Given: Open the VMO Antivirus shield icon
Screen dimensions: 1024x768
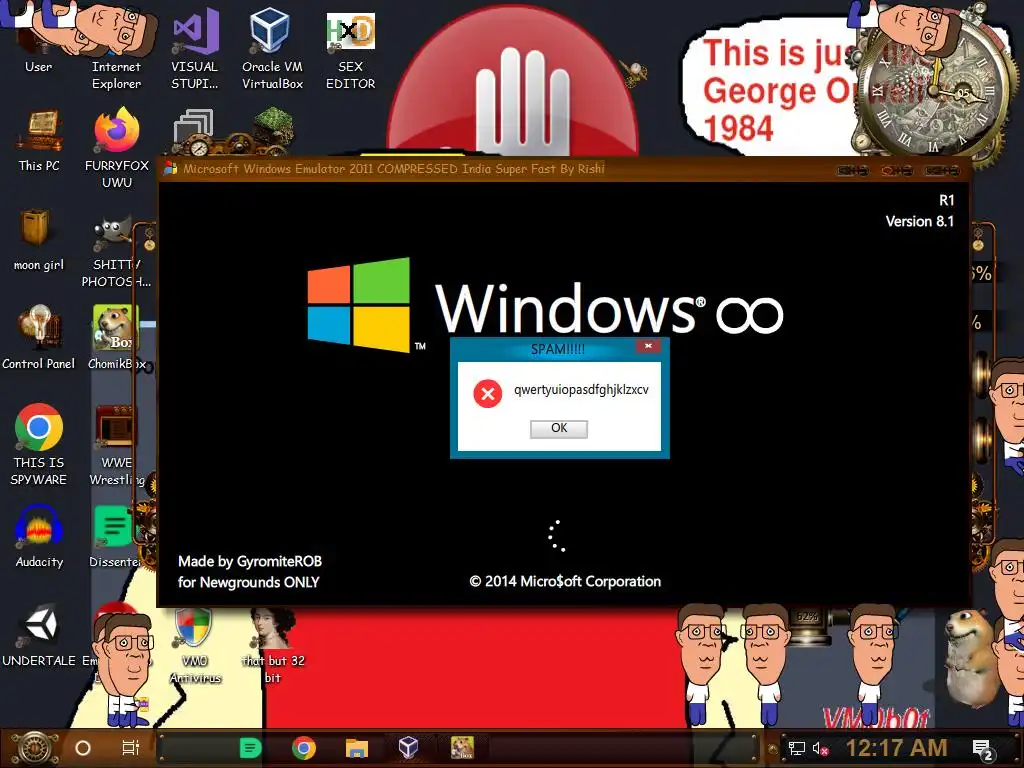Looking at the screenshot, I should click(x=195, y=645).
